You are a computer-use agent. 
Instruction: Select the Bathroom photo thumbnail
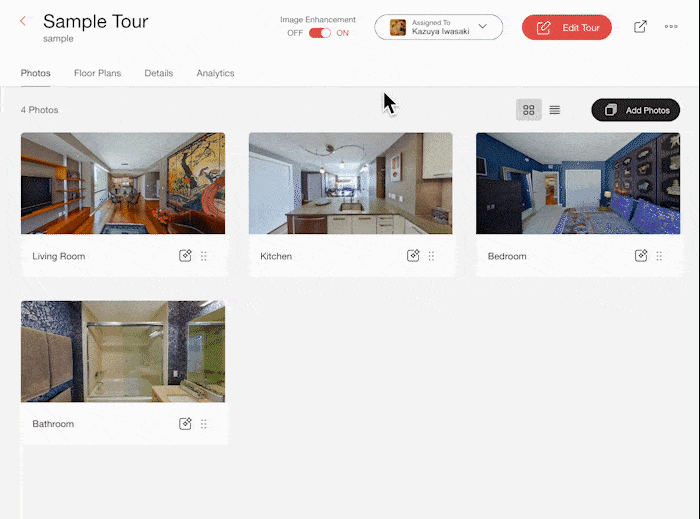coord(122,351)
